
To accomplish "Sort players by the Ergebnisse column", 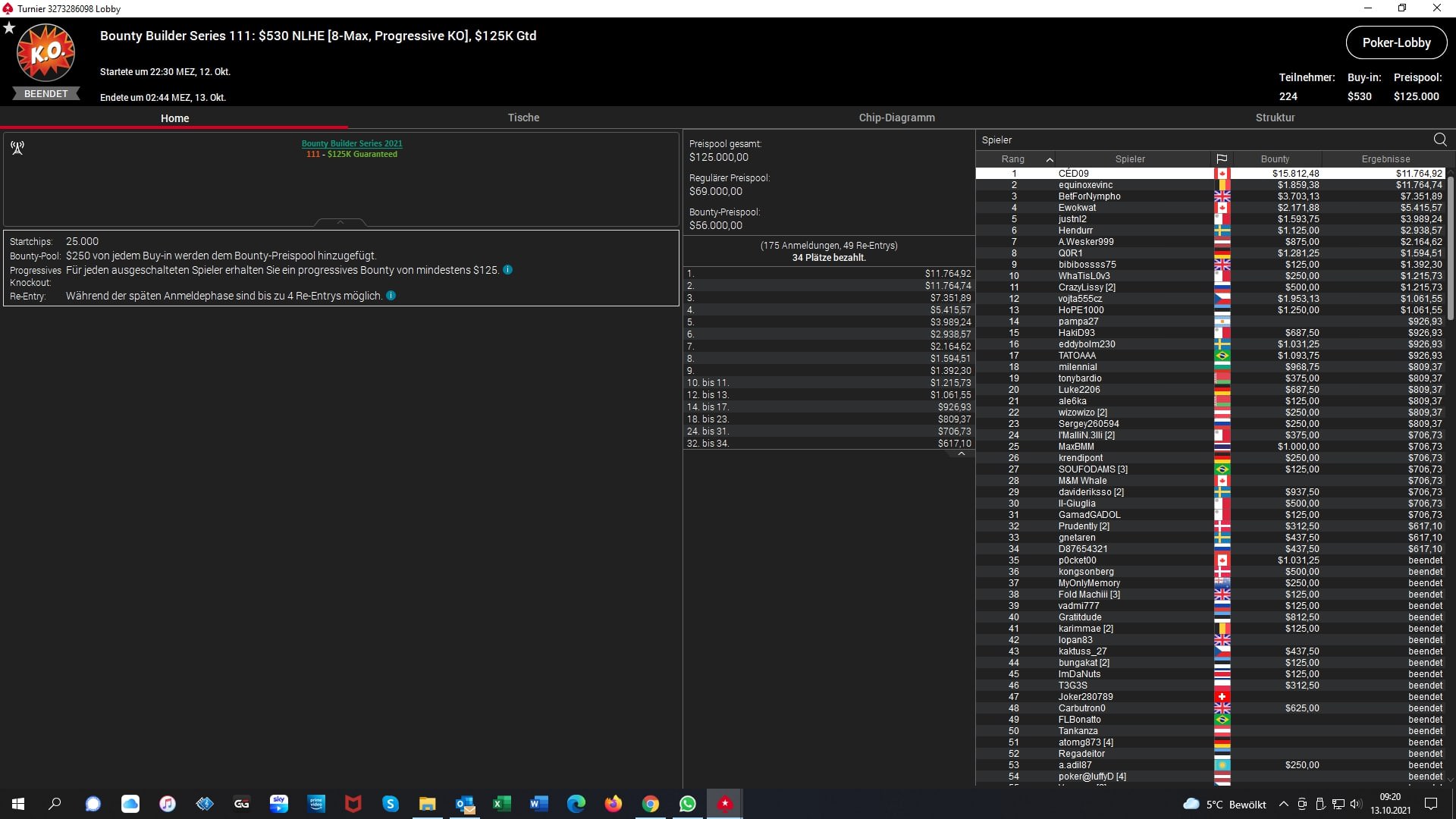I will click(1385, 159).
